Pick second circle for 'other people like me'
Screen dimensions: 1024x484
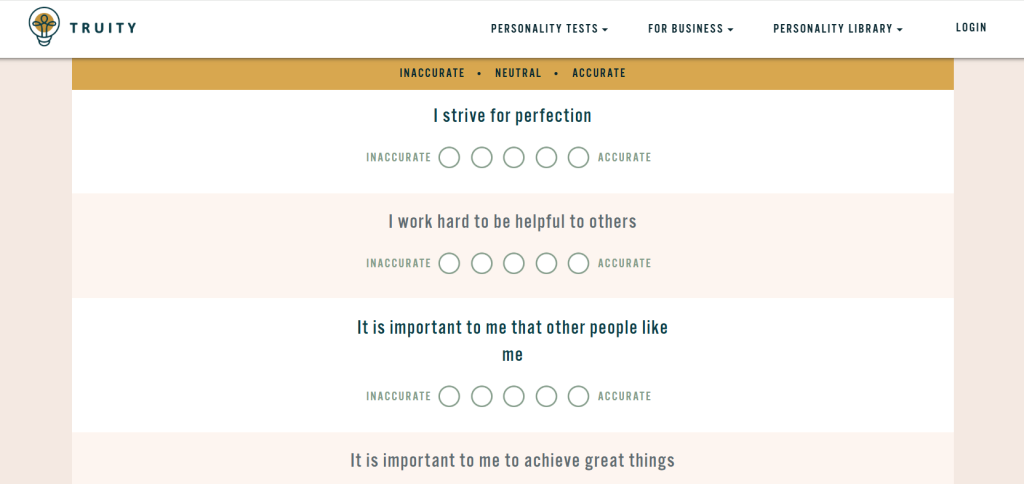point(482,396)
